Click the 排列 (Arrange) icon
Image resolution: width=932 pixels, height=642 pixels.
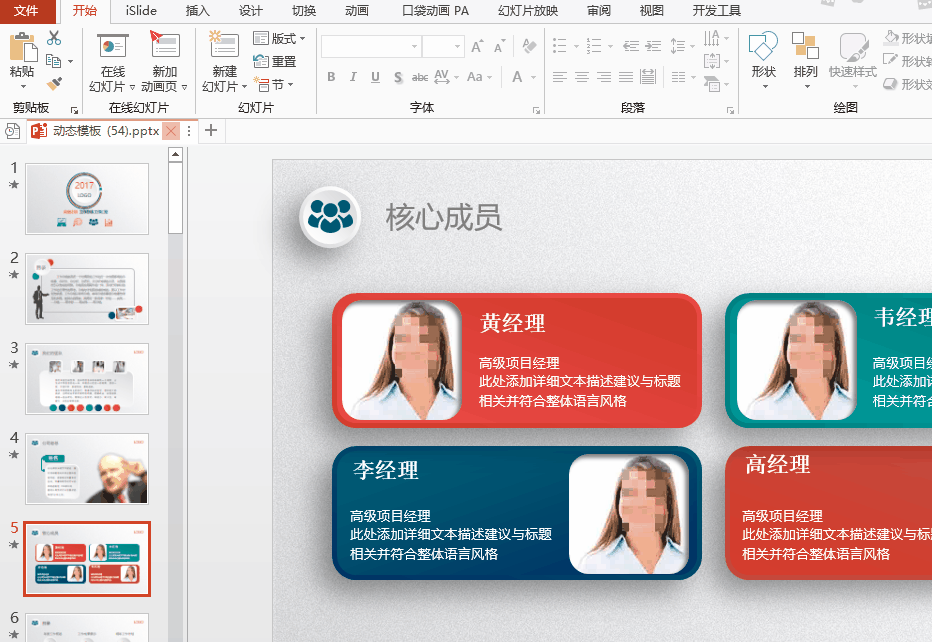point(805,58)
